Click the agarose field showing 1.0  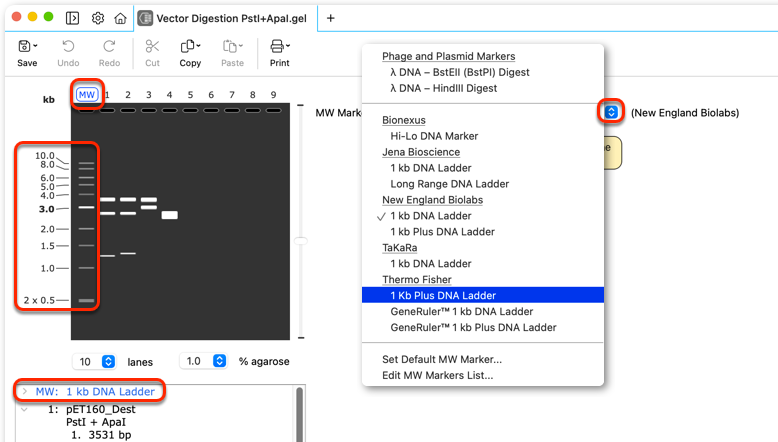(x=196, y=361)
